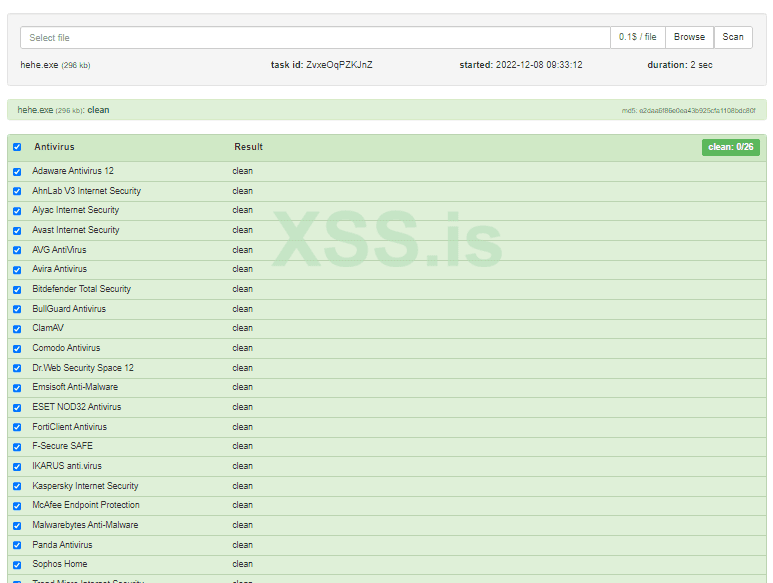Toggle the McAfee Endpoint Protection checkbox
This screenshot has width=773, height=583.
(x=17, y=506)
